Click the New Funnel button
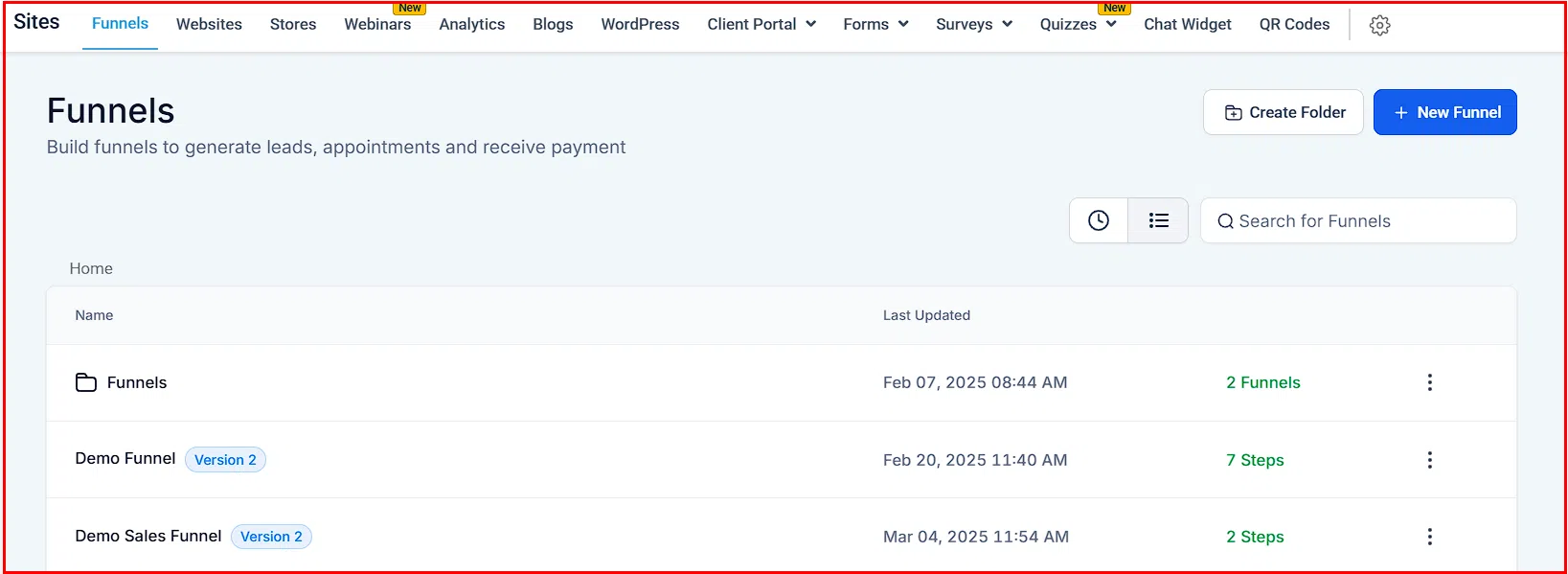Viewport: 1568px width, 574px height. [x=1444, y=112]
